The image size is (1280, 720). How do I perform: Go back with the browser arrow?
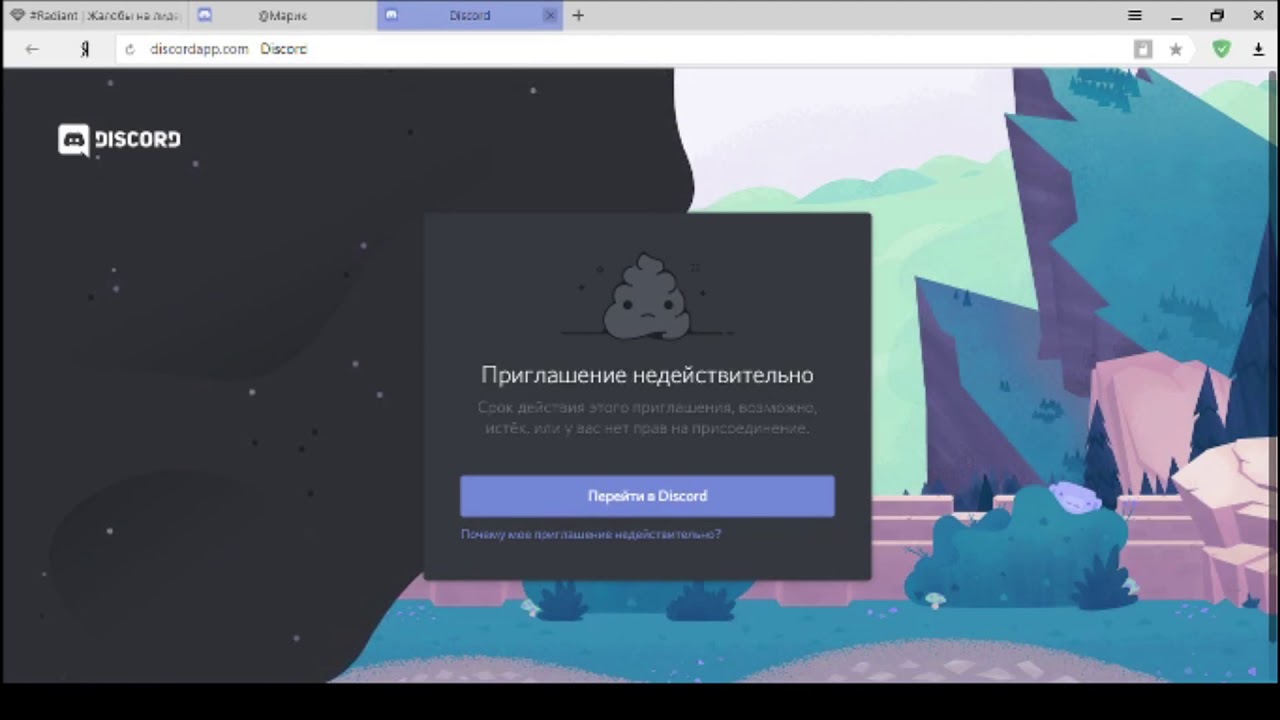tap(32, 49)
